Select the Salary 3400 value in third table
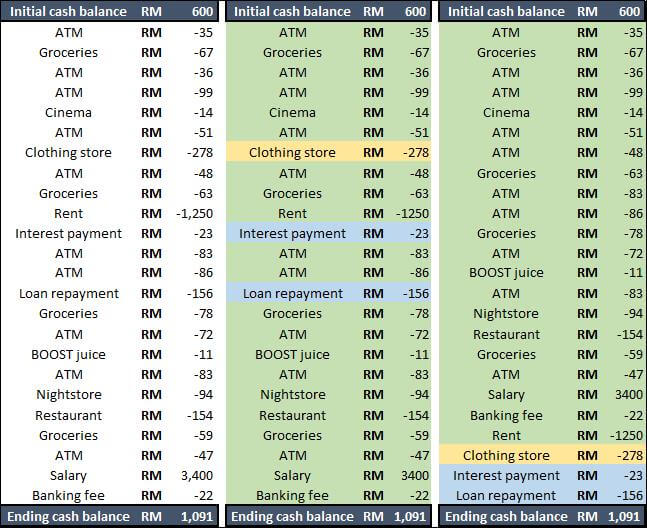 [x=629, y=395]
